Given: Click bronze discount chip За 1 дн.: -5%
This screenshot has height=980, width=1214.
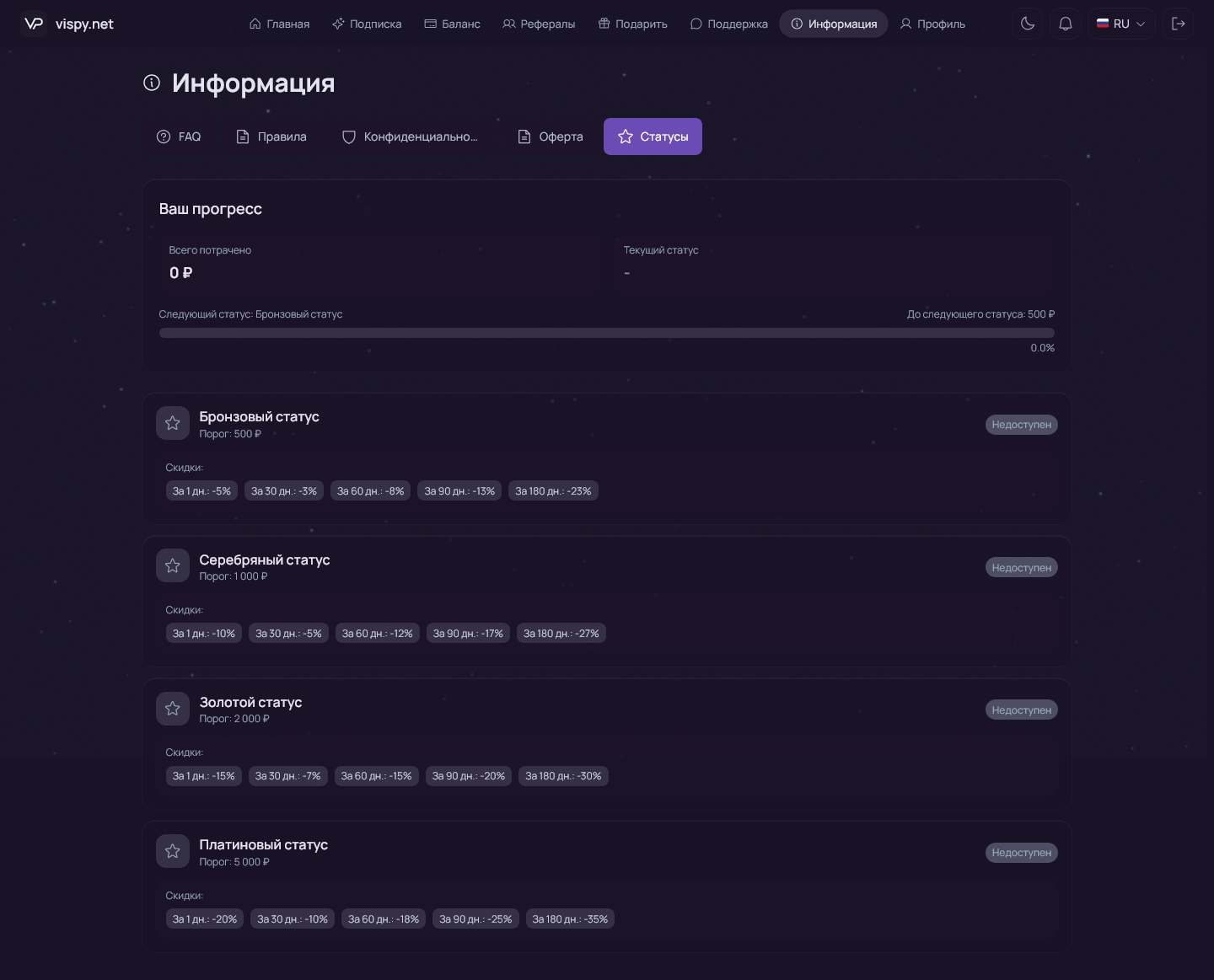Looking at the screenshot, I should [201, 491].
